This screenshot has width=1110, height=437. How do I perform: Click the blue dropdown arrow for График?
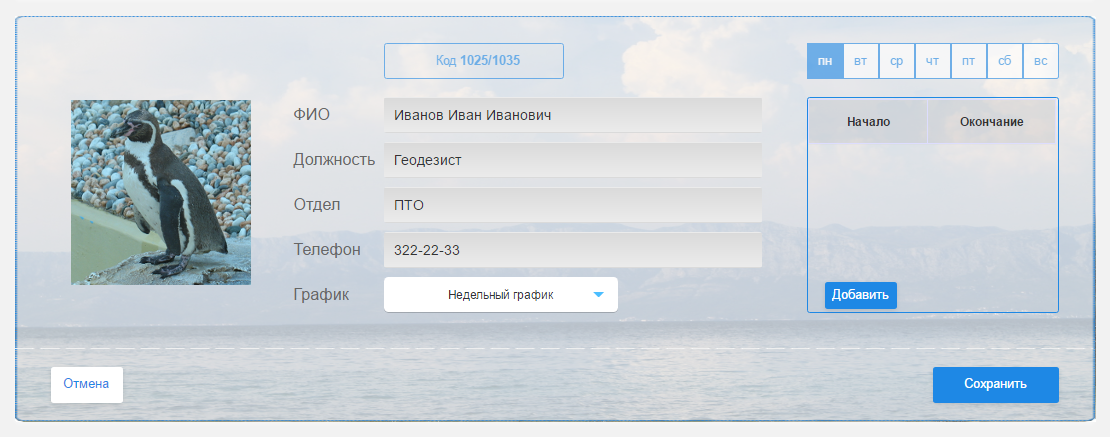point(599,295)
